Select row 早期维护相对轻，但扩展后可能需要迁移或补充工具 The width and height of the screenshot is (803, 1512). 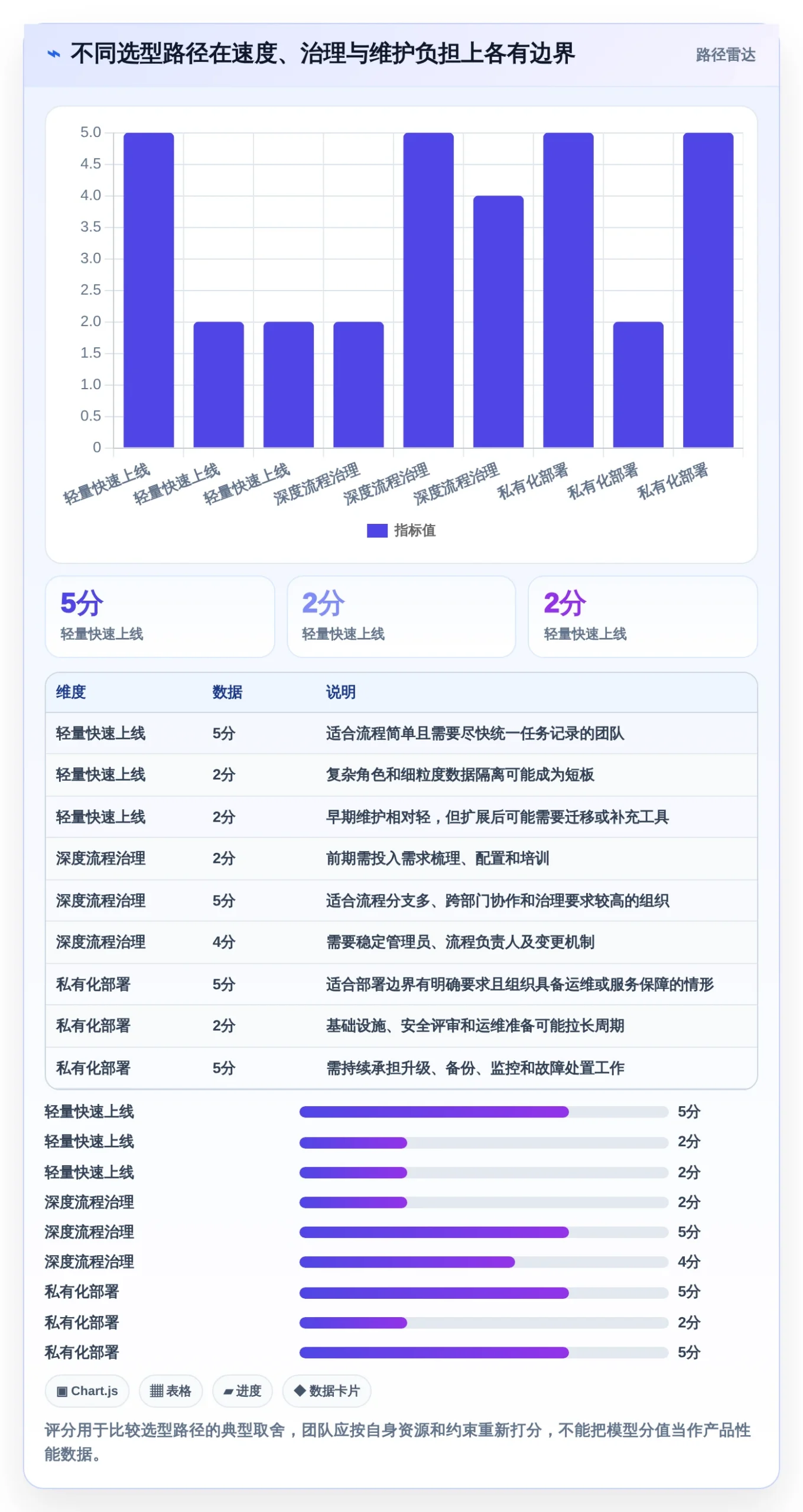[401, 817]
